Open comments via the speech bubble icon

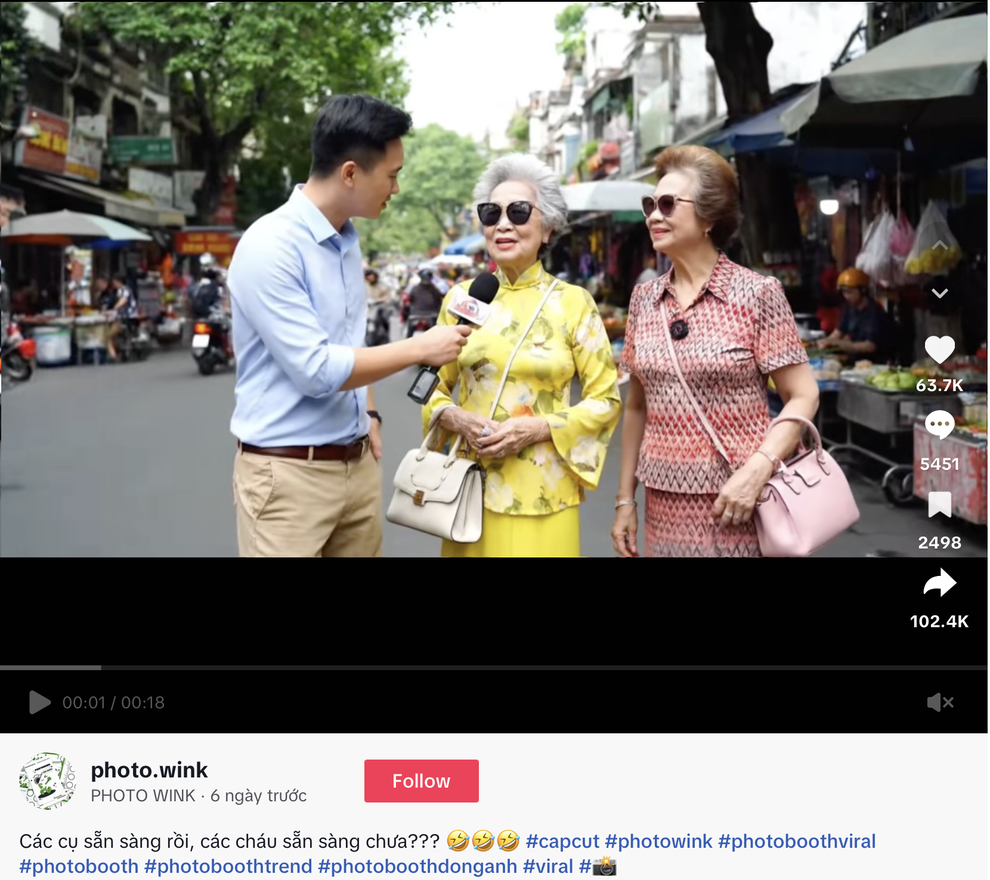pos(939,425)
